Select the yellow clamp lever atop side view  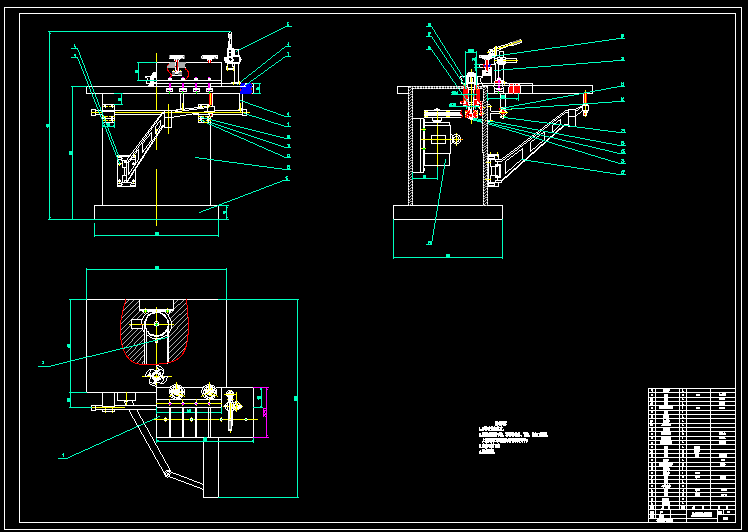coord(505,46)
